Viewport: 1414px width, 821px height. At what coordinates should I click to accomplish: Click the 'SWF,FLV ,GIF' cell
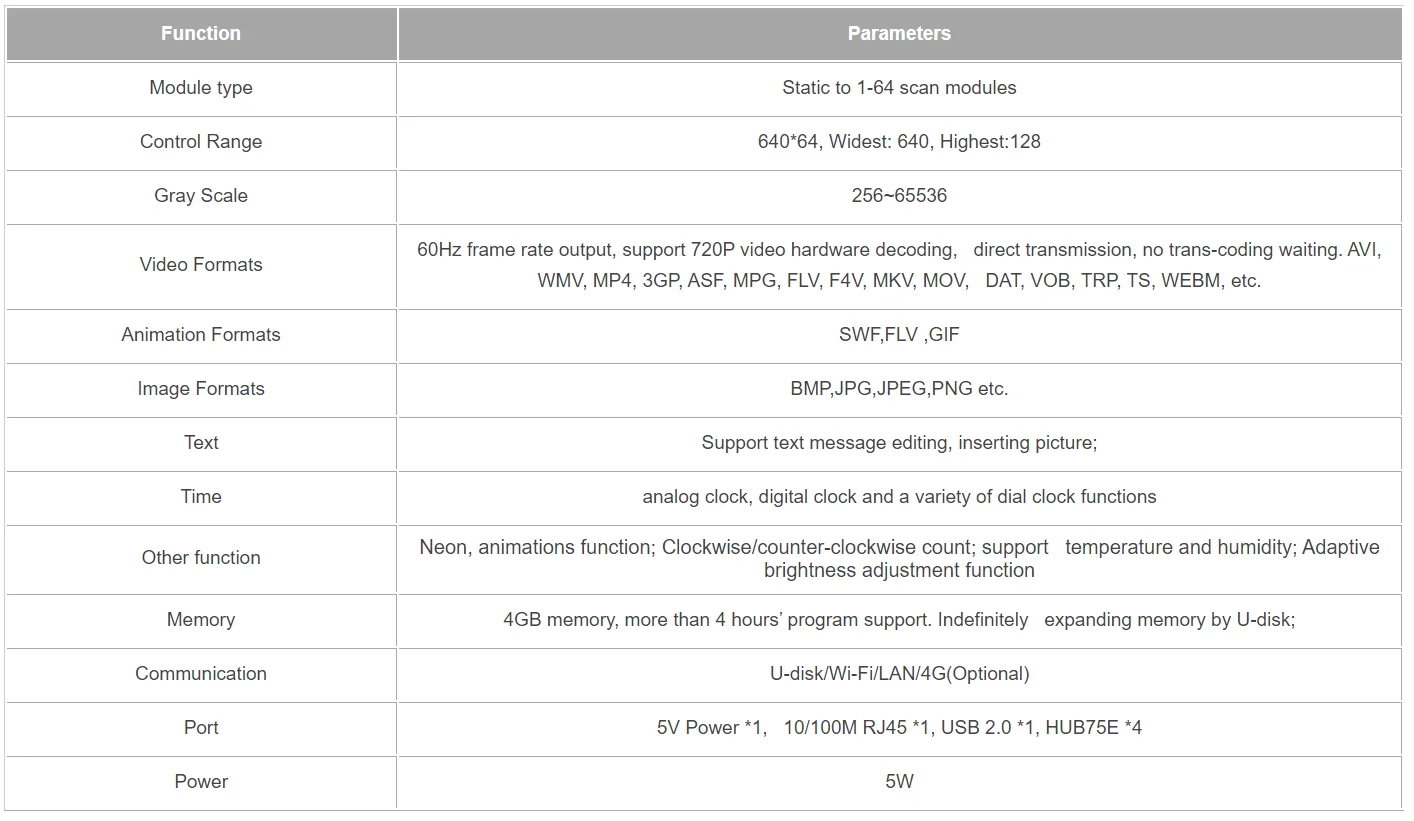click(899, 335)
